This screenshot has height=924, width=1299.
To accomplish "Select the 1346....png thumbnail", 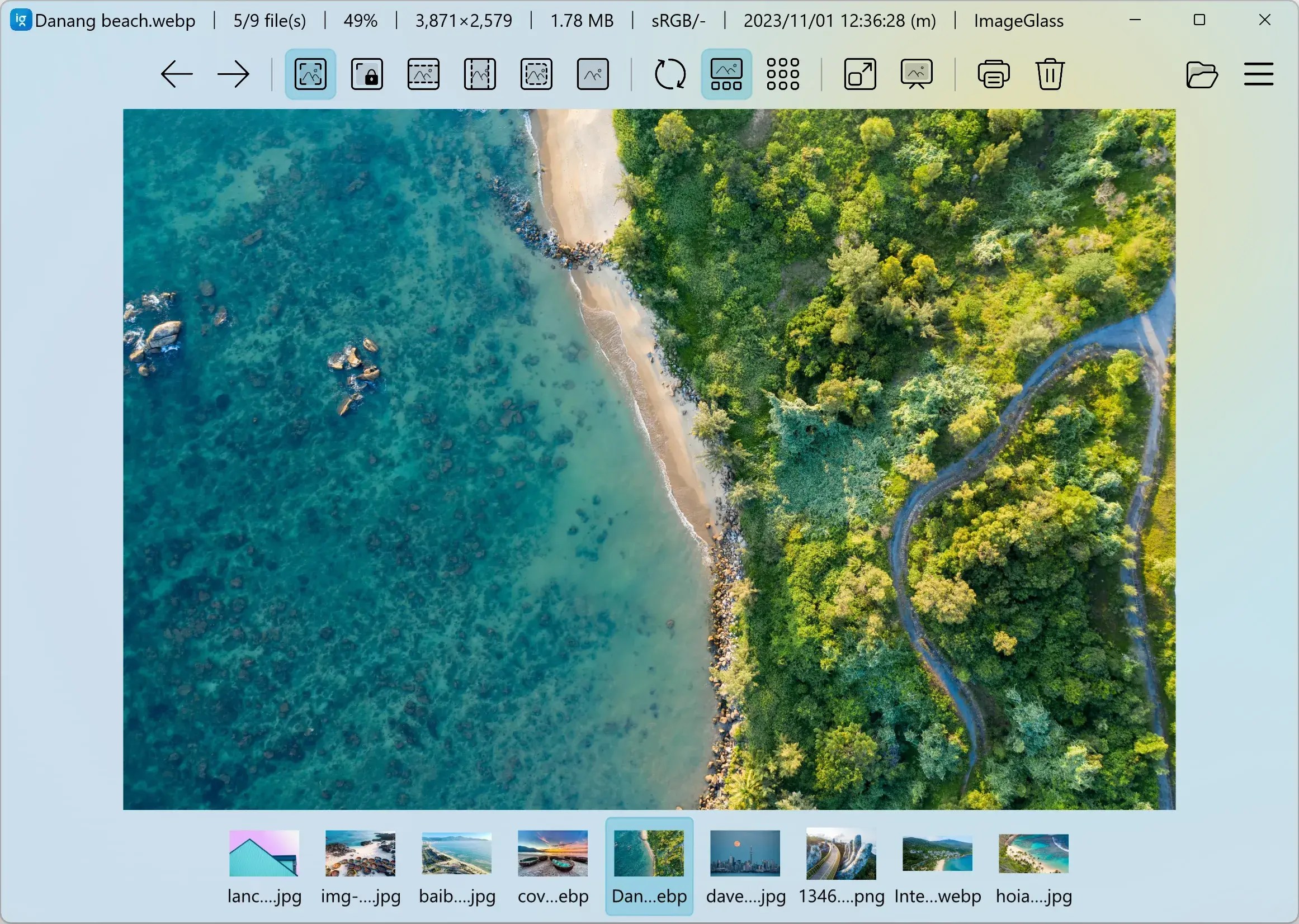I will click(842, 854).
